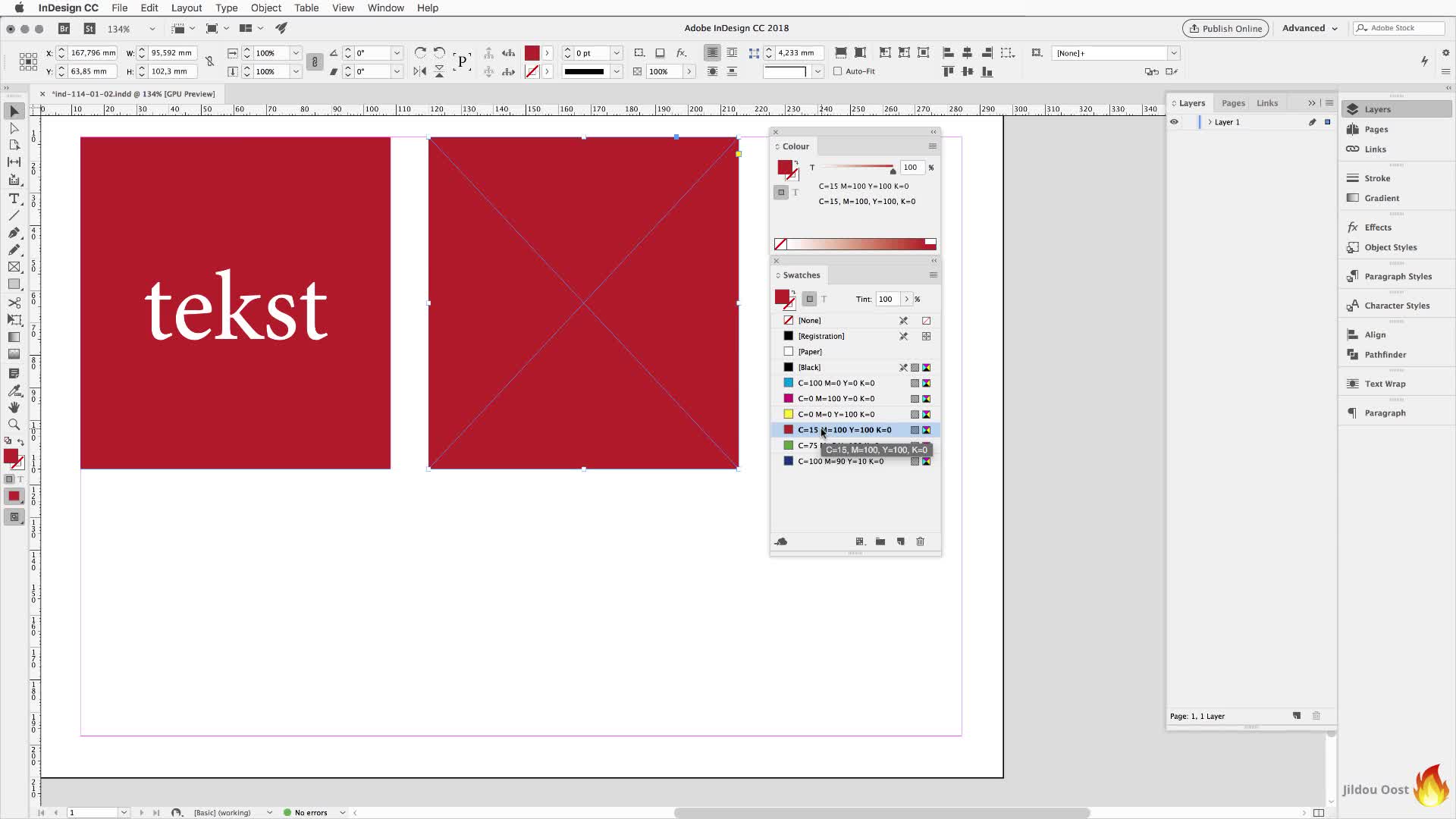This screenshot has width=1456, height=819.
Task: Apply colour button in the toolbox
Action: pyautogui.click(x=14, y=496)
